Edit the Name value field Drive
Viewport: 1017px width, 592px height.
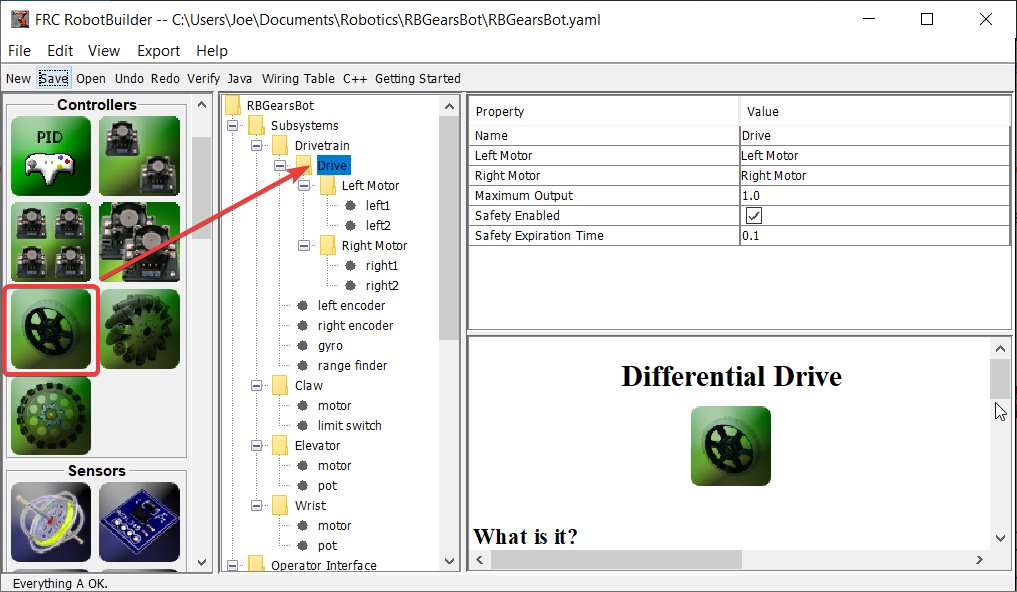(874, 136)
